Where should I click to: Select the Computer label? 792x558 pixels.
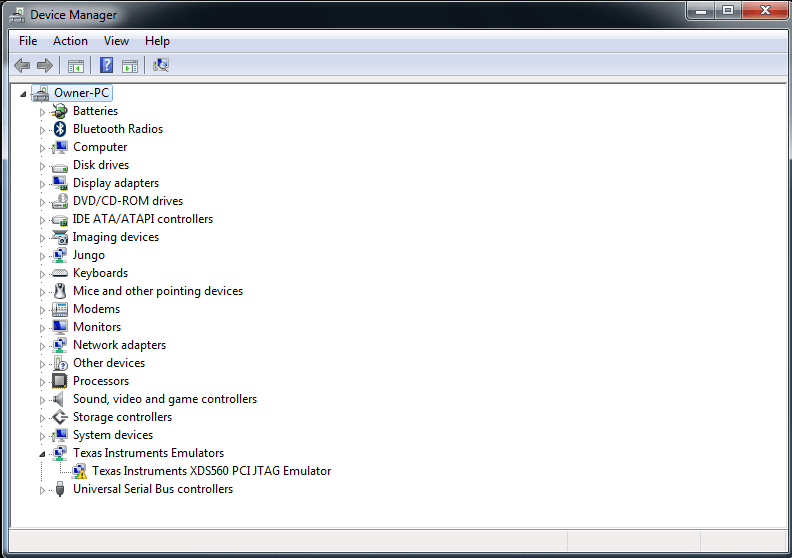(x=100, y=147)
